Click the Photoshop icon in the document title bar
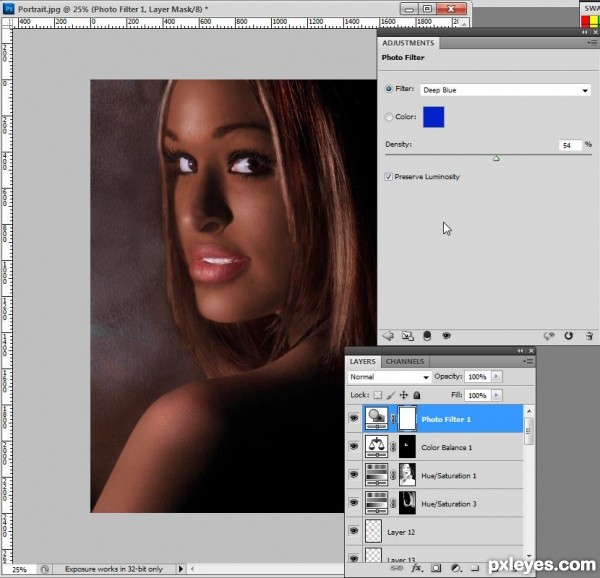600x578 pixels. (8, 8)
